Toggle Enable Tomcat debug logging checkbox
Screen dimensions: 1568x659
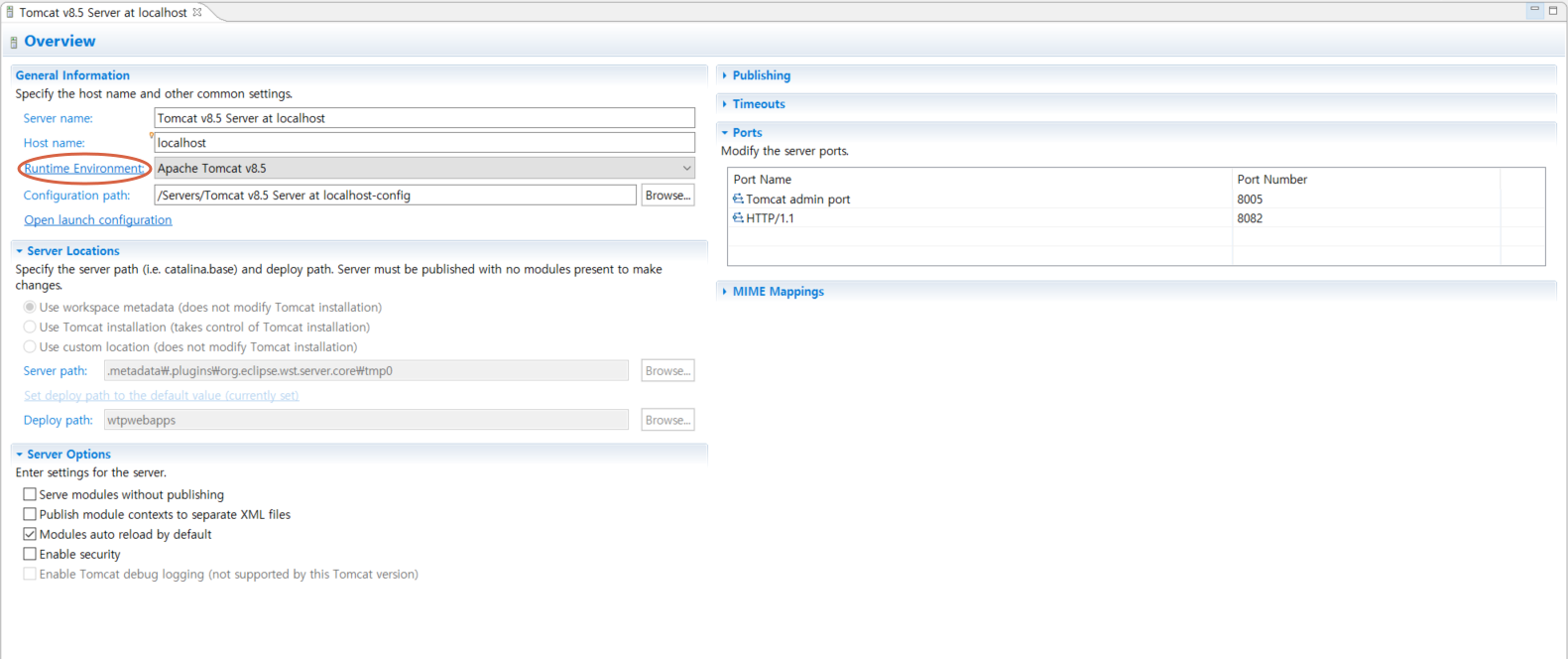[x=30, y=574]
